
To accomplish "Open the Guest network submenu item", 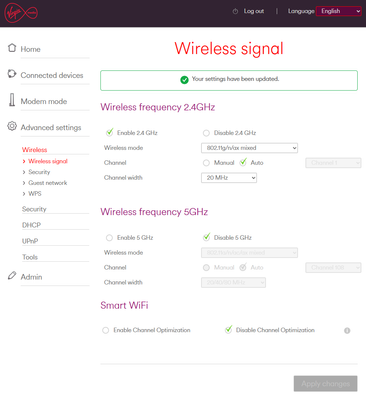I will tap(48, 183).
